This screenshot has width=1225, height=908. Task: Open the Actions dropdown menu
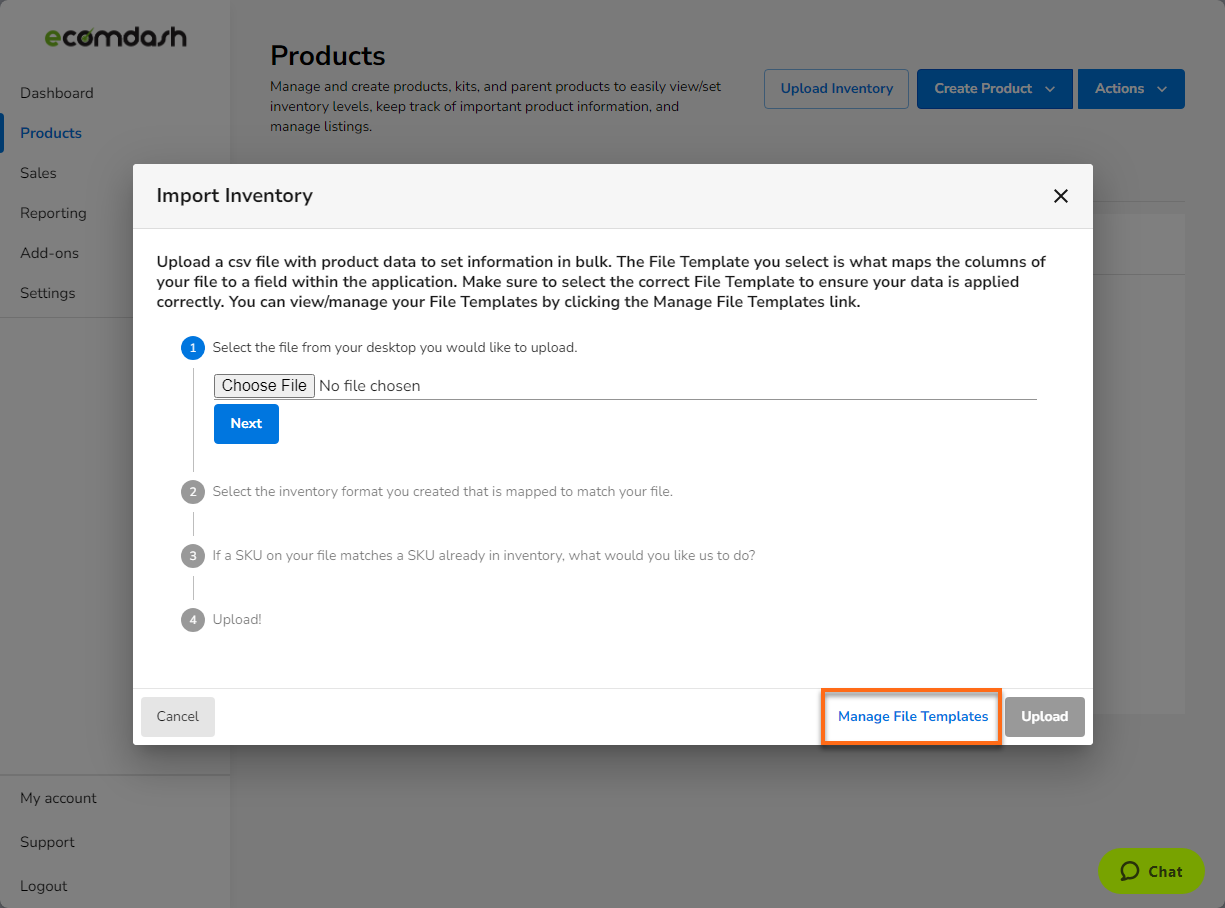(1131, 89)
